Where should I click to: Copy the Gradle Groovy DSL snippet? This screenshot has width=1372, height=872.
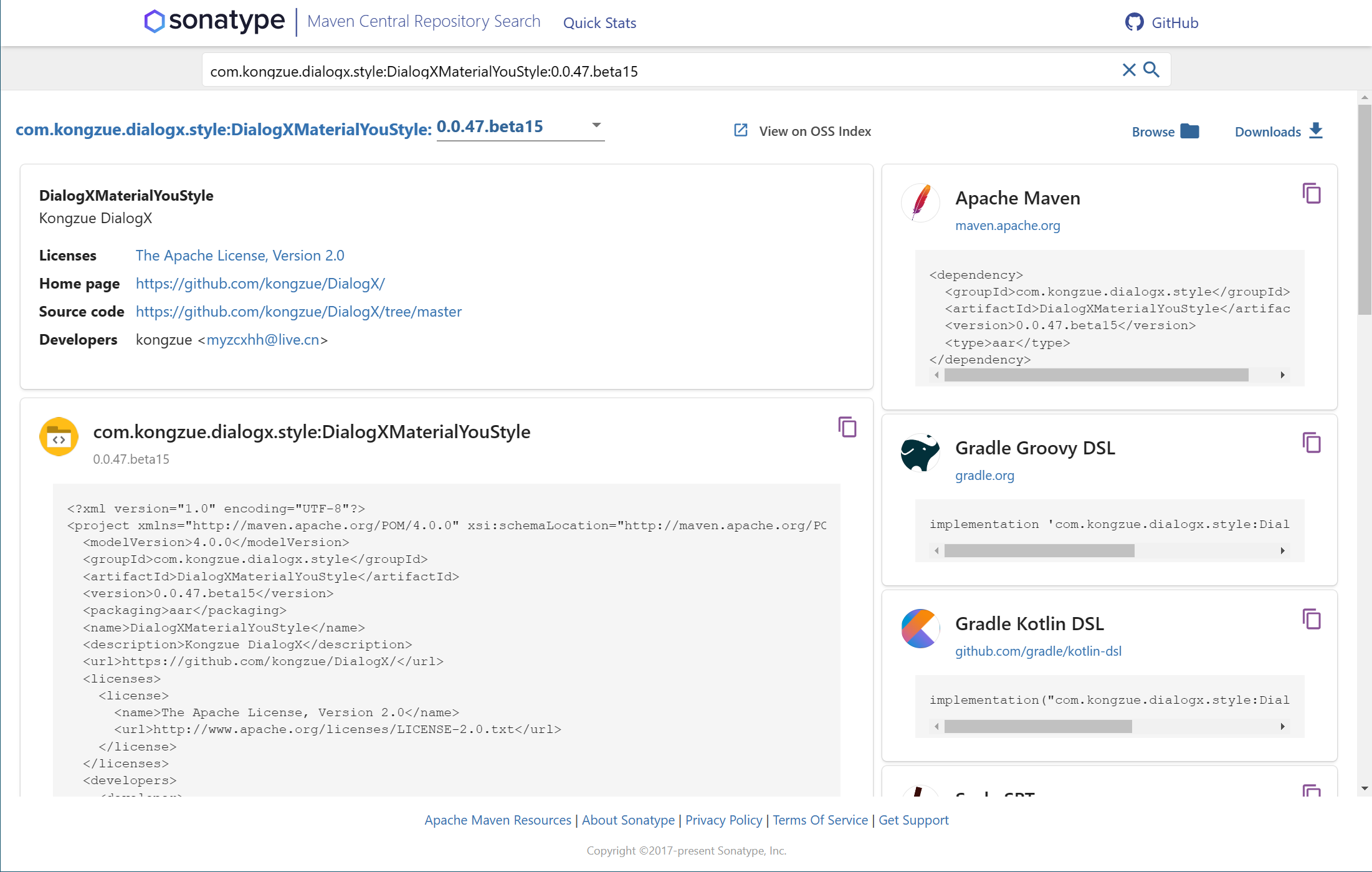[x=1313, y=443]
